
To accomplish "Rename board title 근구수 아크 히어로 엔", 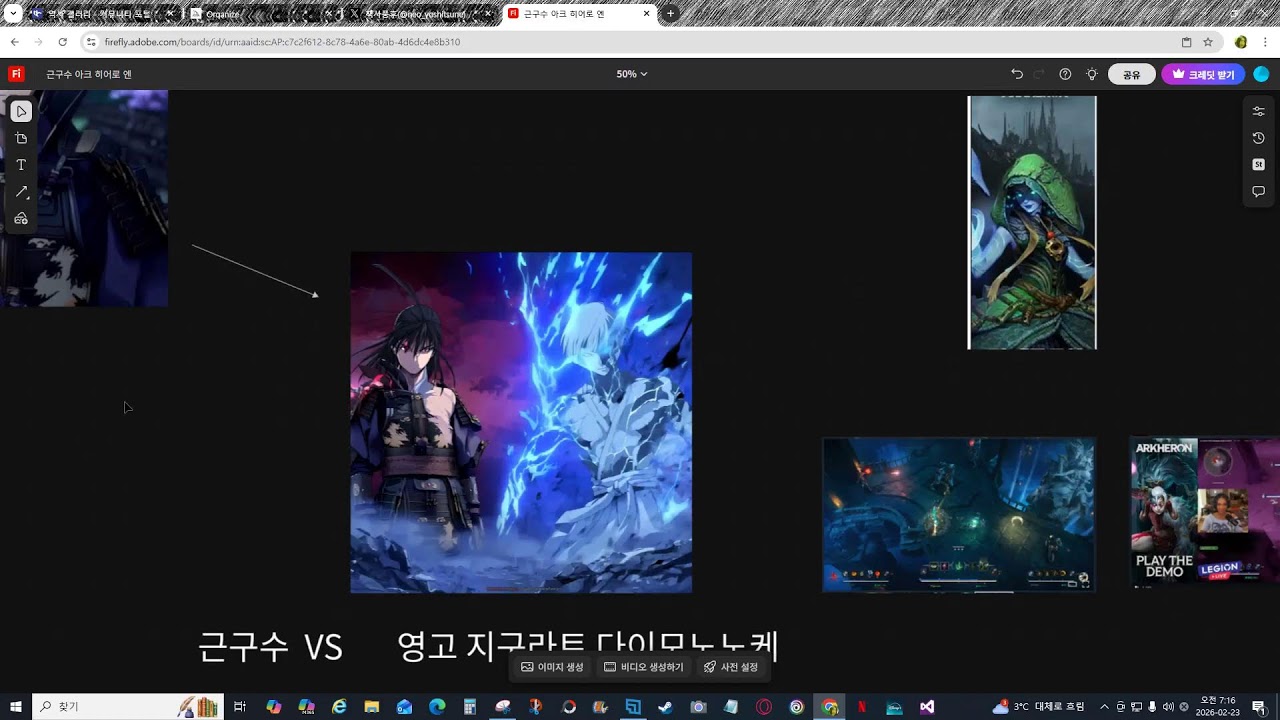I will 89,74.
